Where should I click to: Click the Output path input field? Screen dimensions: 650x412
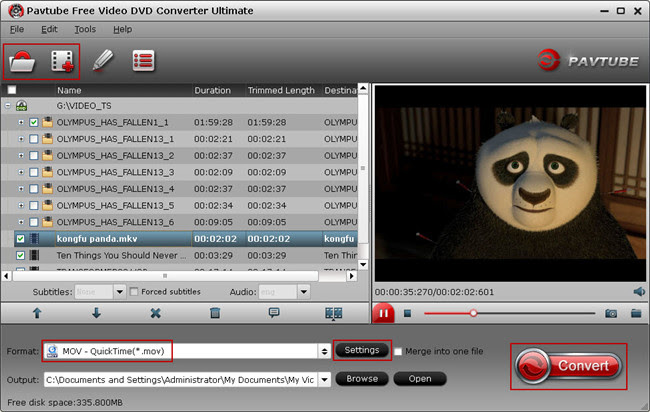[x=181, y=380]
